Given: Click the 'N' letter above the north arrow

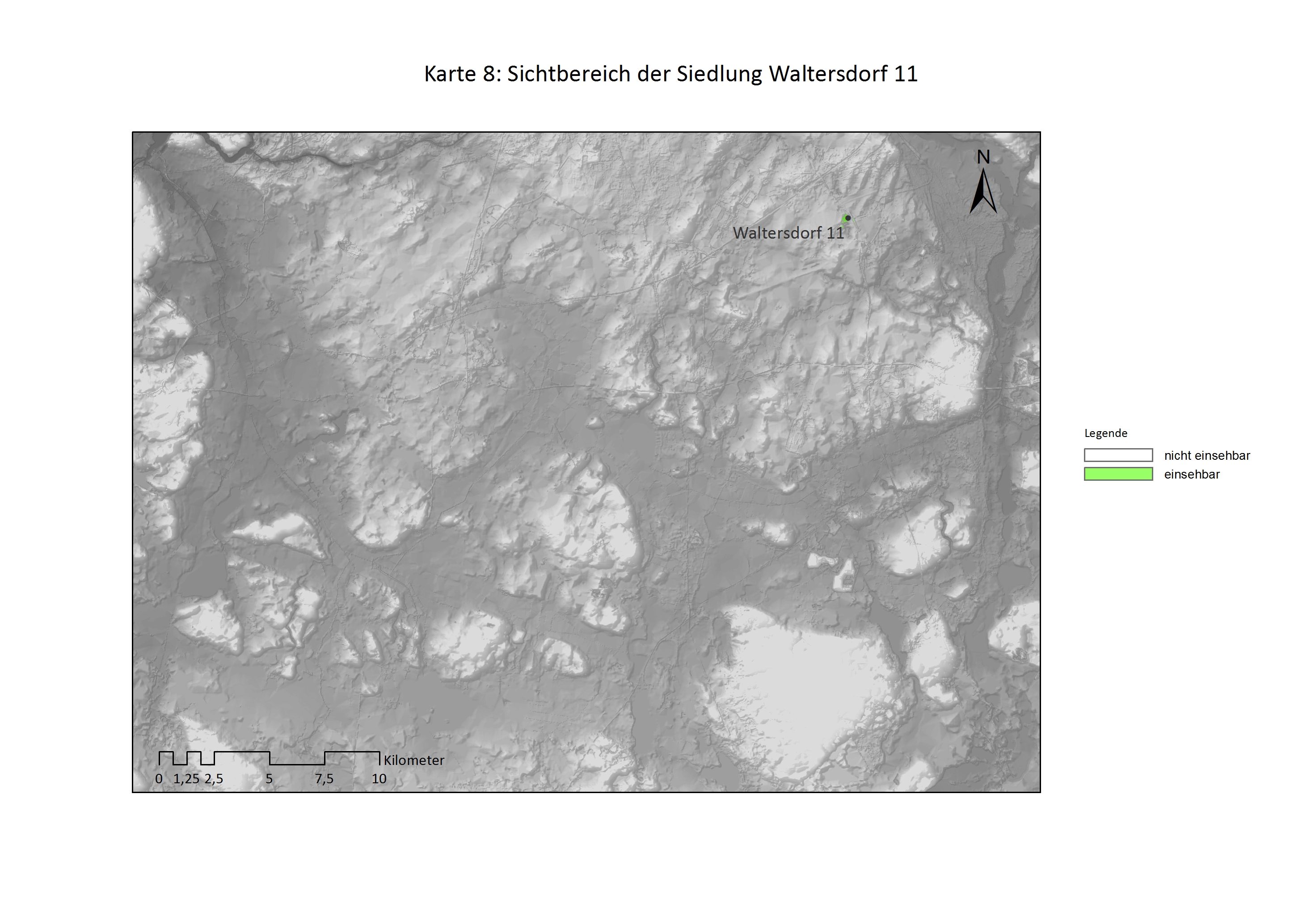Looking at the screenshot, I should coord(983,157).
